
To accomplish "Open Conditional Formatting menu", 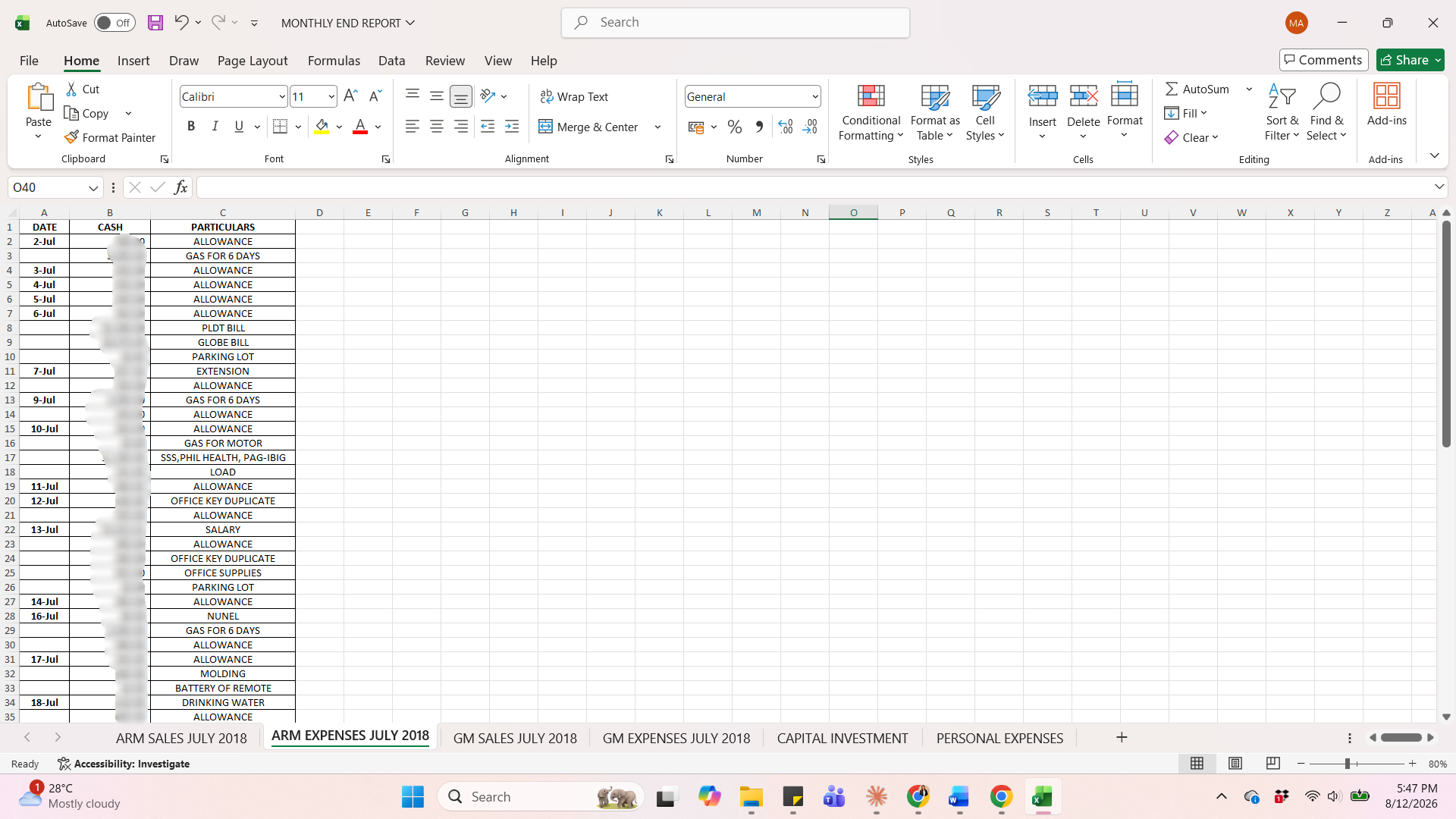I will pos(871,112).
